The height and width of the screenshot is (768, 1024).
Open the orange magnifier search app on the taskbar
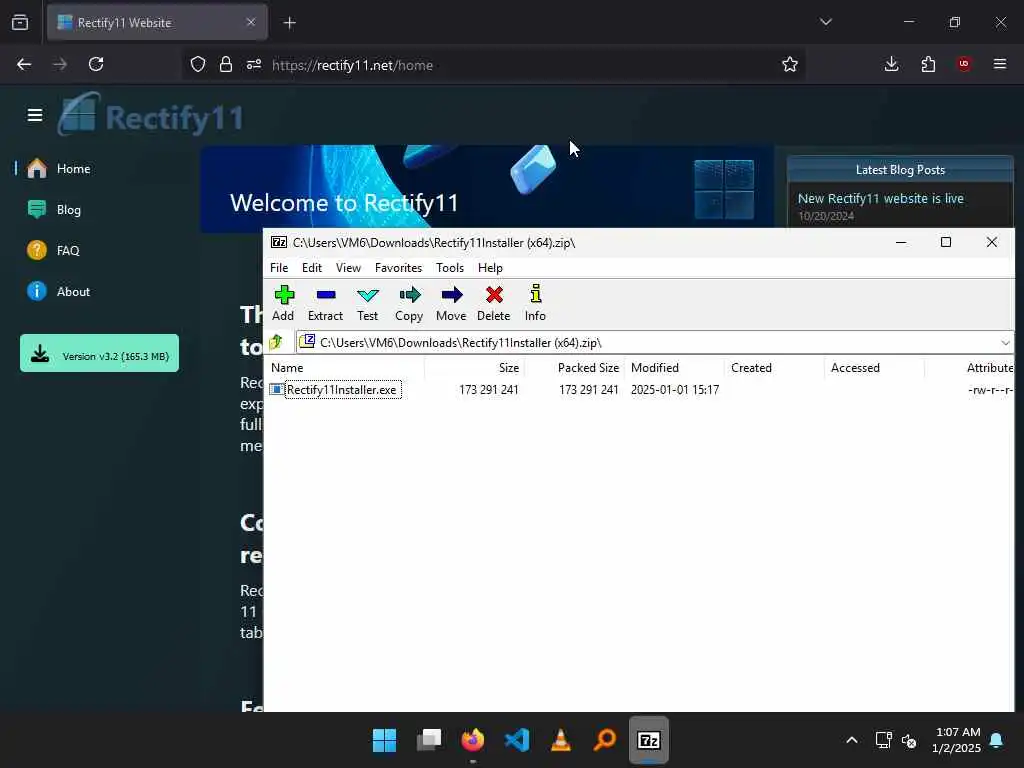coord(605,740)
